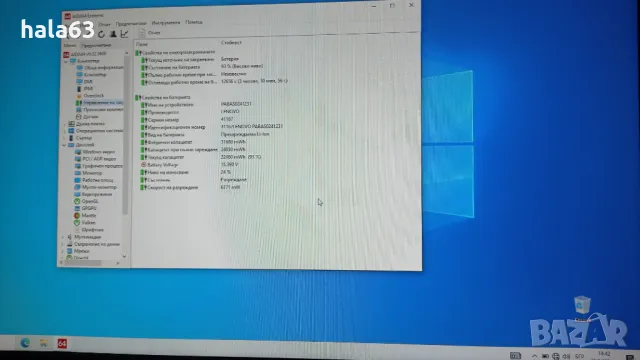Select the Текущ капацитет row
Image resolution: width=640 pixels, height=360 pixels.
coord(201,157)
